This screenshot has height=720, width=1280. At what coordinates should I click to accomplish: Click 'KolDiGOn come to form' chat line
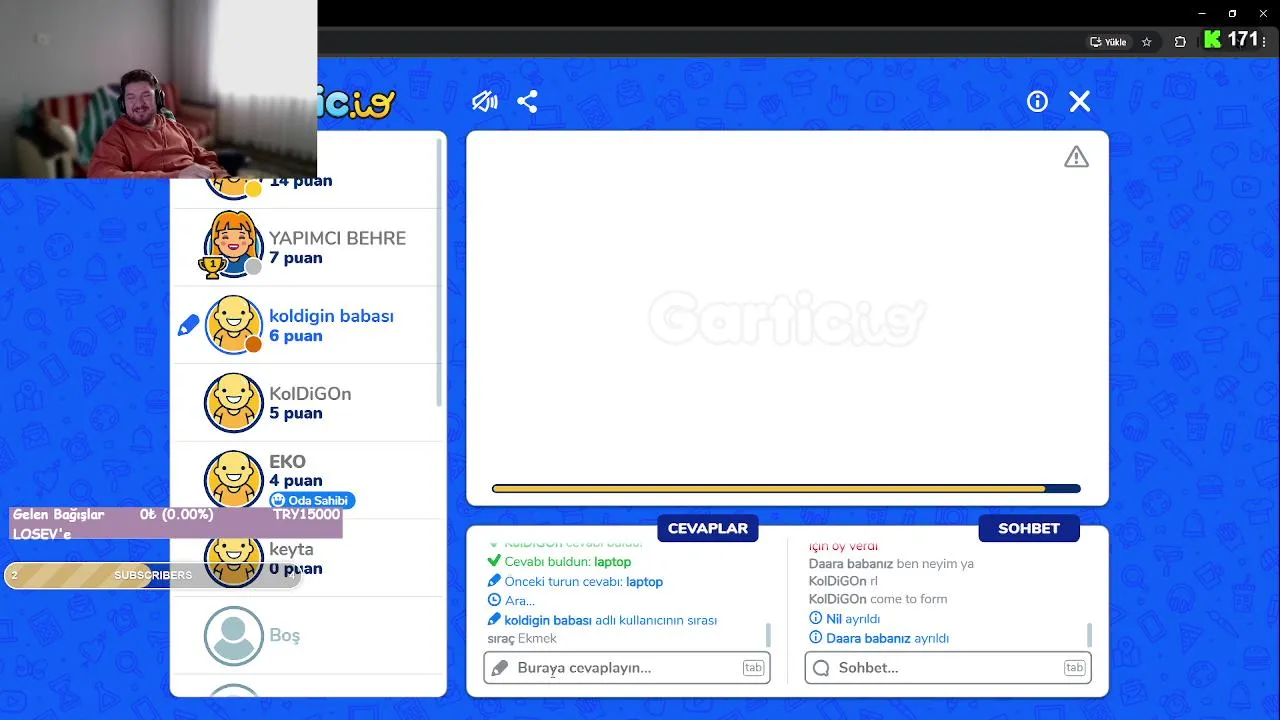(878, 599)
